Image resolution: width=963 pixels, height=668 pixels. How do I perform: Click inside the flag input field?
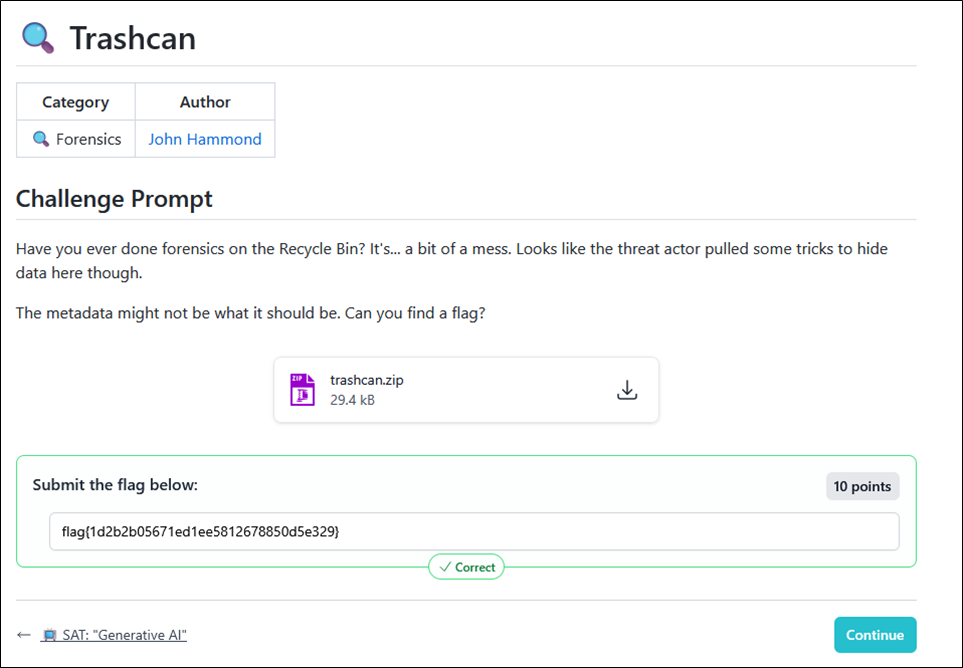pyautogui.click(x=474, y=532)
